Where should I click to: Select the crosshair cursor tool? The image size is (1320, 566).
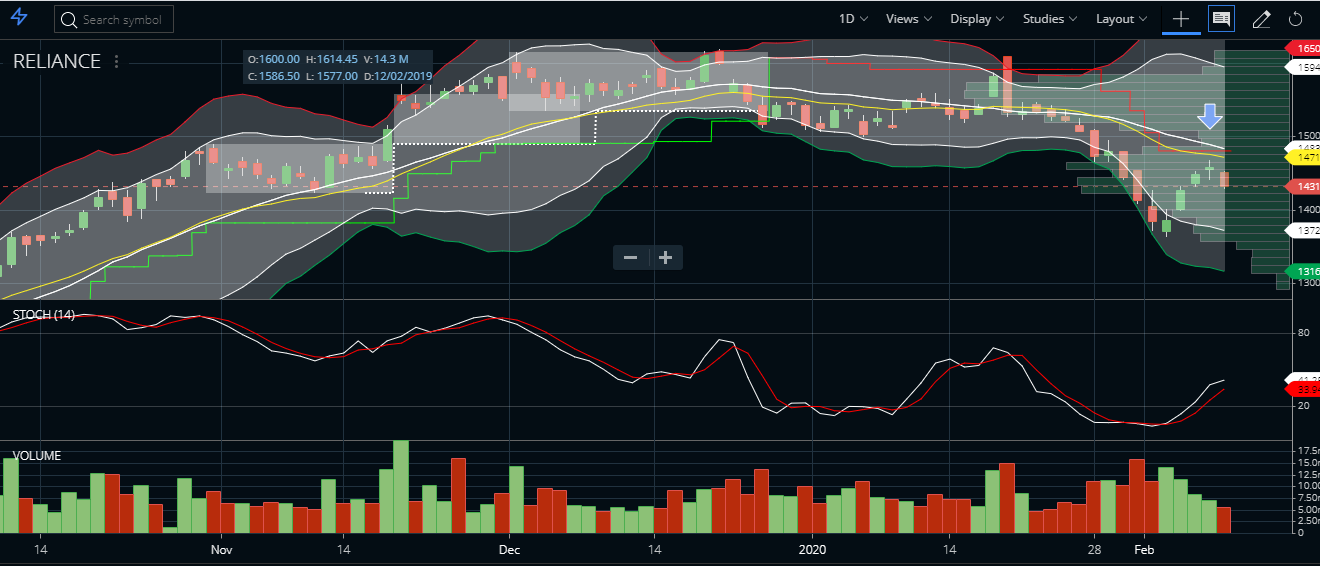tap(1181, 19)
